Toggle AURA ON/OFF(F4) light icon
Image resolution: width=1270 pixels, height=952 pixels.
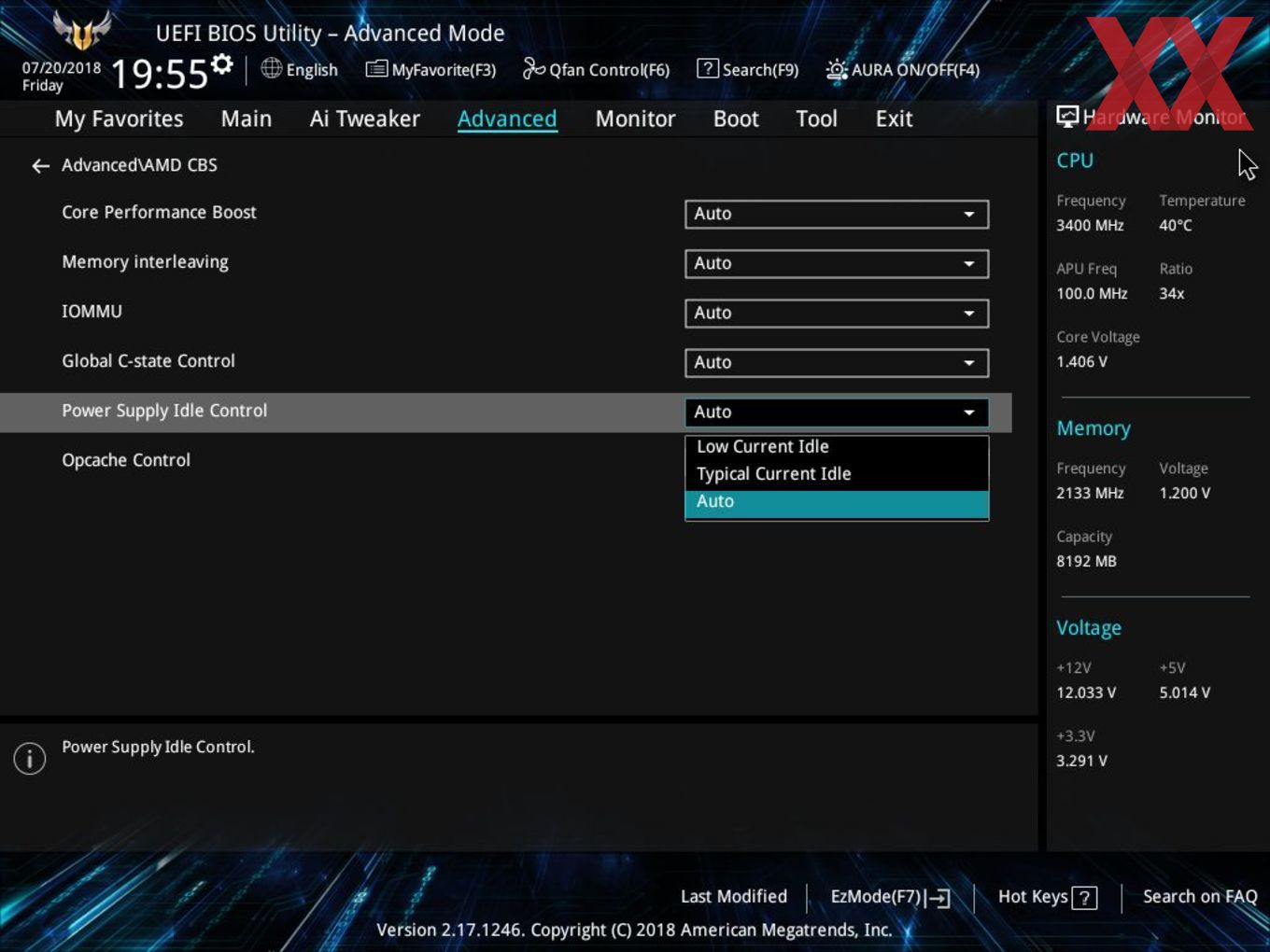point(837,69)
